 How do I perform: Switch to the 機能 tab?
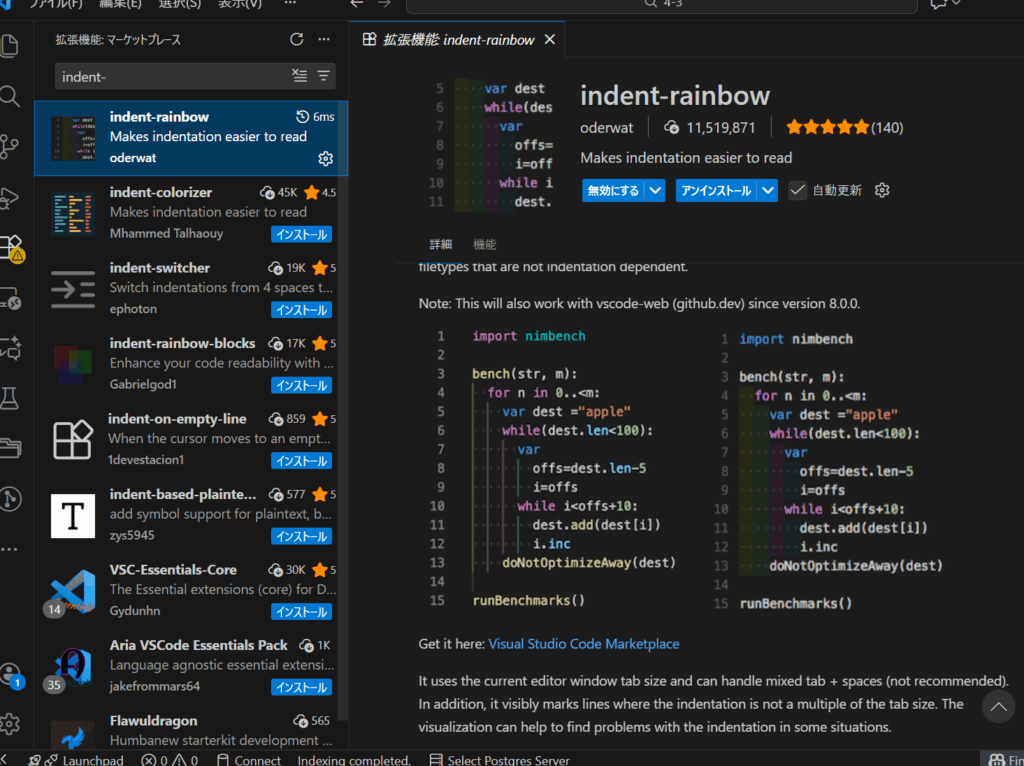tap(484, 244)
